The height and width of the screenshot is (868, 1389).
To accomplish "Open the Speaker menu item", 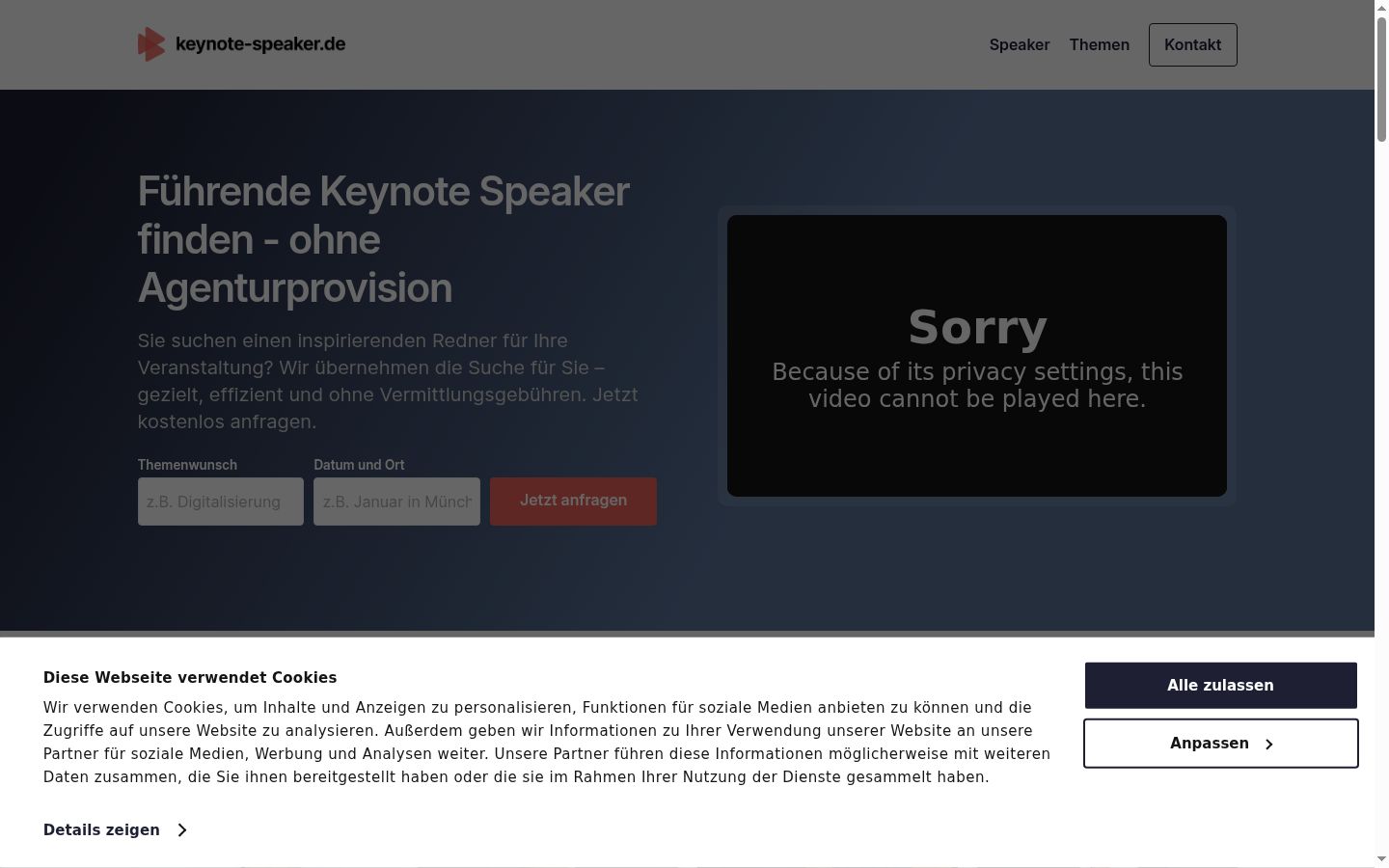I will [1020, 44].
